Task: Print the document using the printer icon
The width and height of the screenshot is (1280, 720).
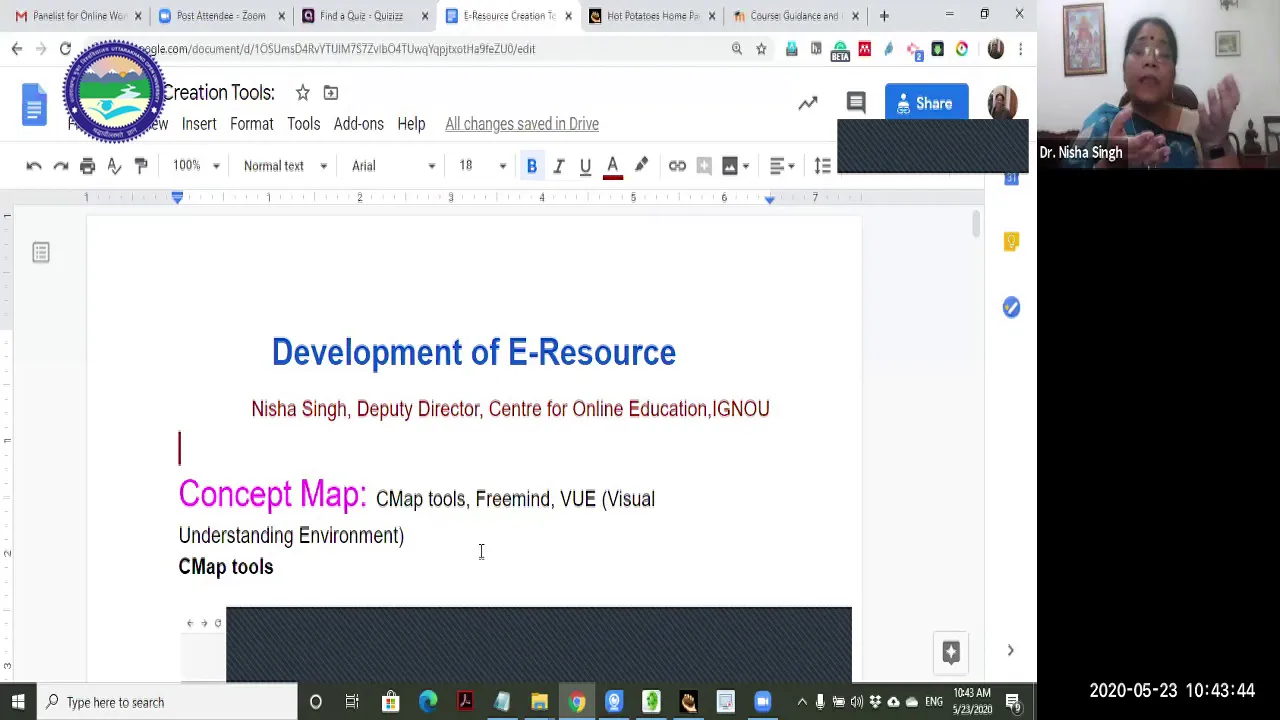Action: pyautogui.click(x=87, y=166)
